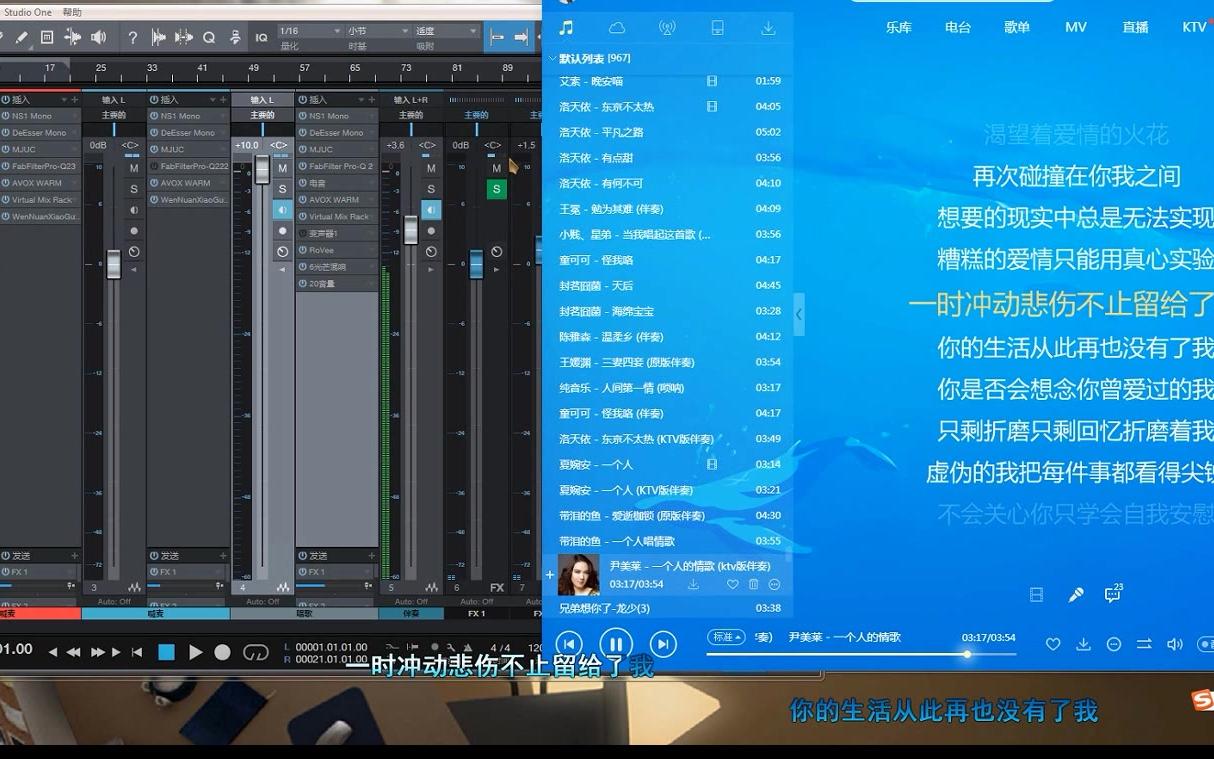Open the Virtual Mix Rack insert in third column

coord(337,216)
